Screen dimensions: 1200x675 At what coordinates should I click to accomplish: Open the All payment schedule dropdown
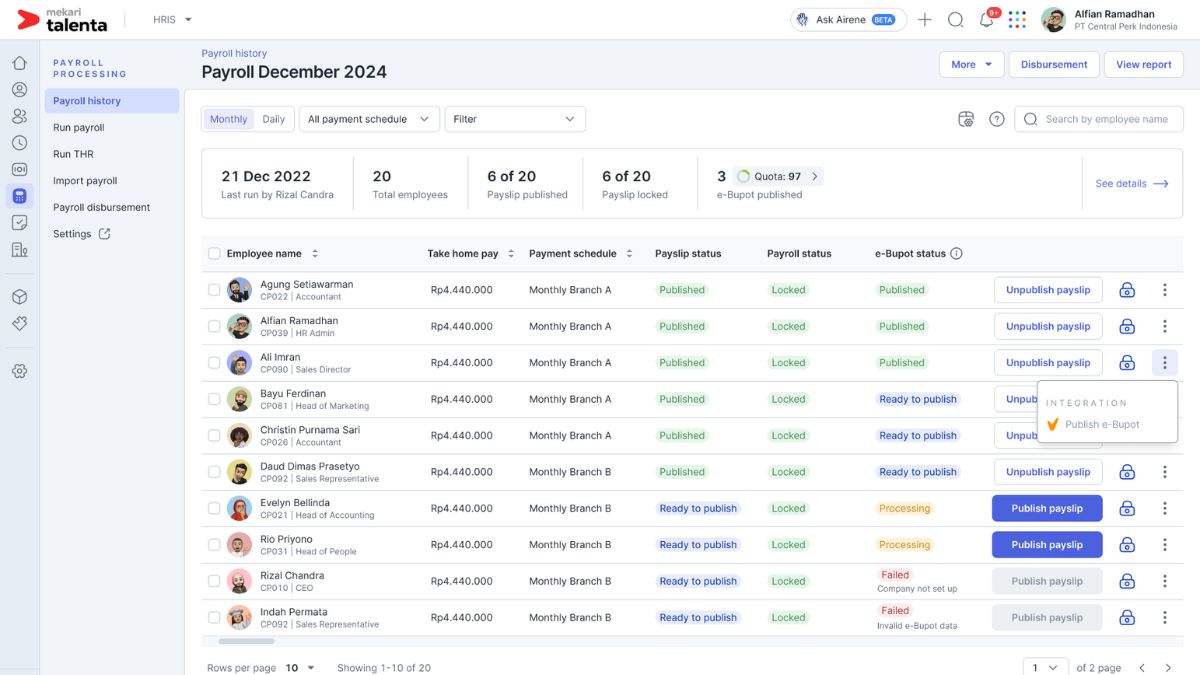(x=369, y=119)
